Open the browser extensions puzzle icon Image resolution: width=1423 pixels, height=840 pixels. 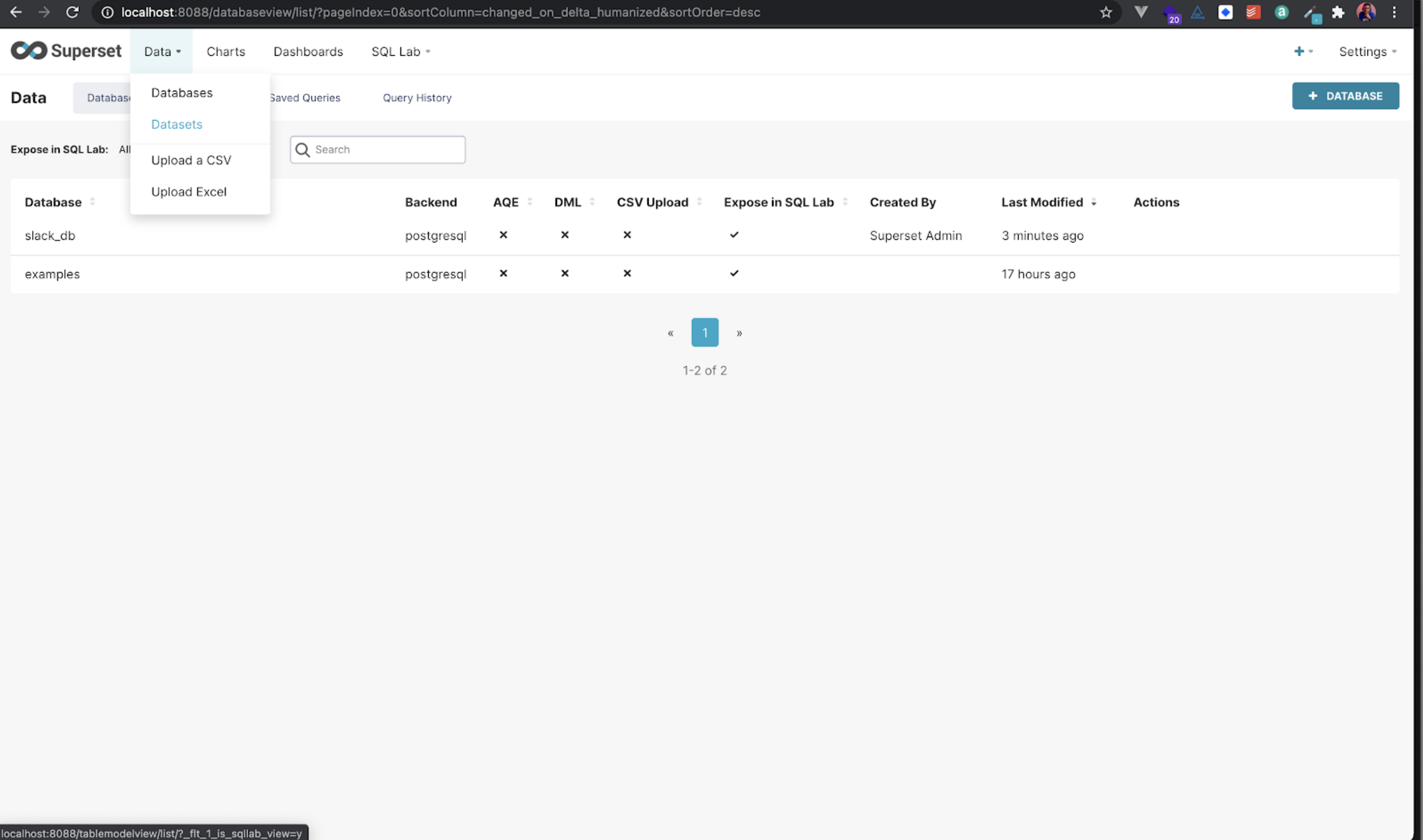(x=1338, y=12)
